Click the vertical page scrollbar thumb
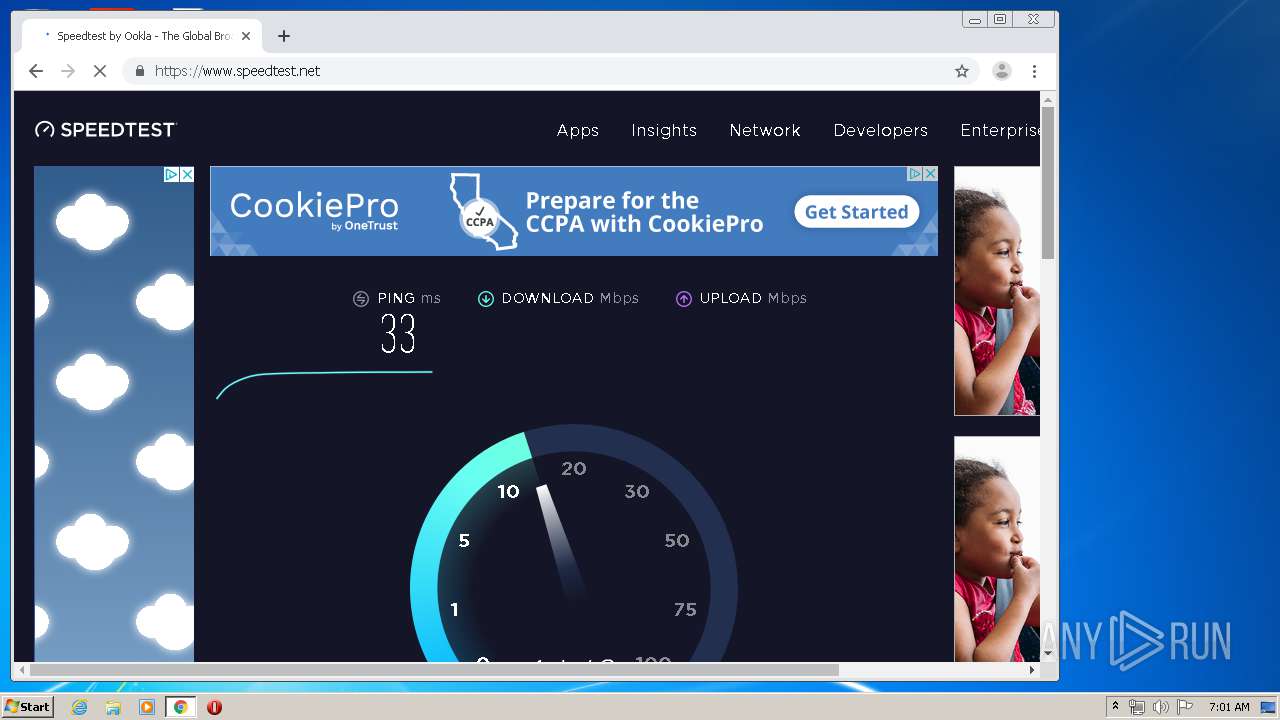1280x720 pixels. [1048, 182]
